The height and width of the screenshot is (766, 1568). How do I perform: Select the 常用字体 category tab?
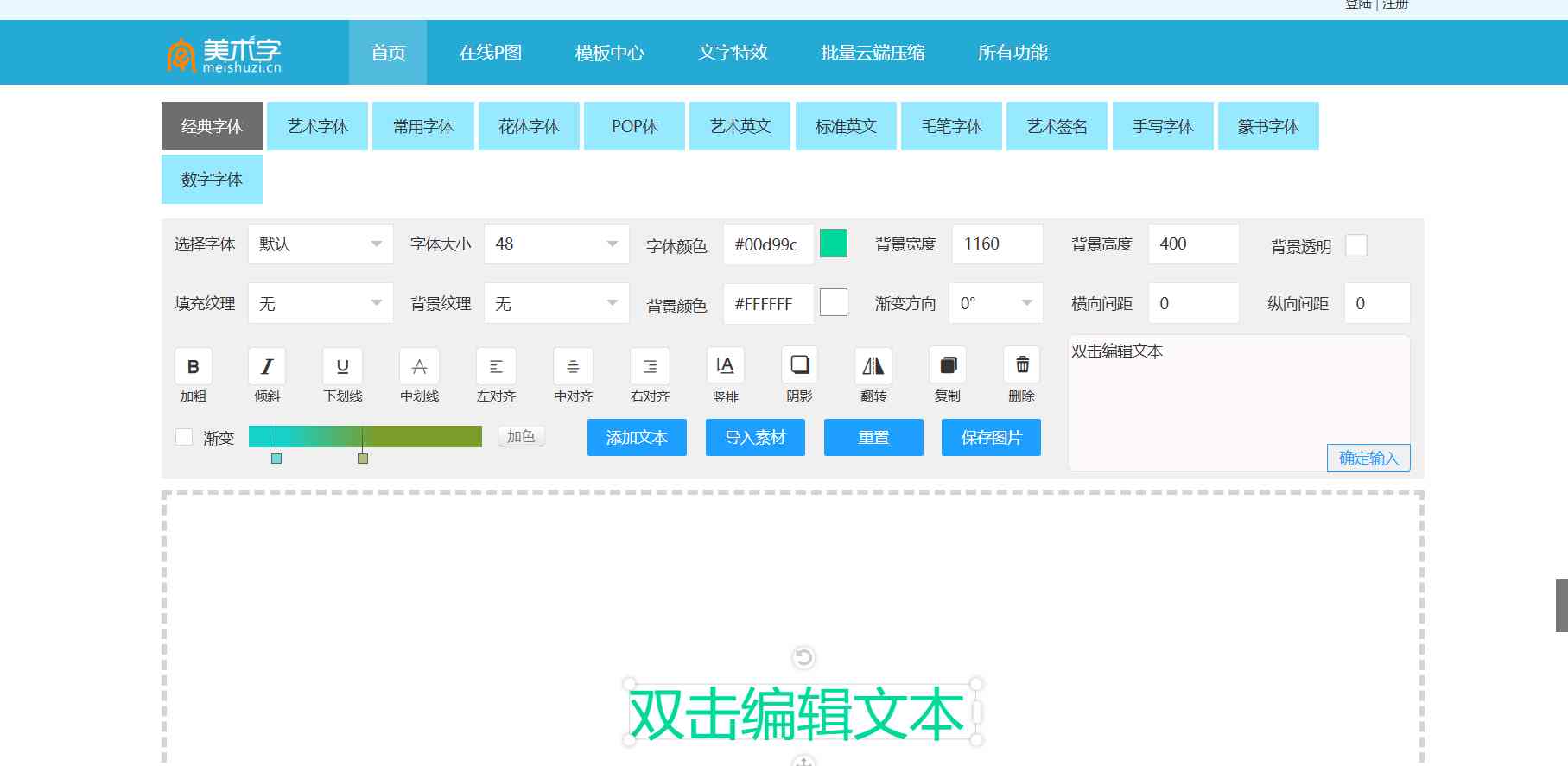[423, 126]
